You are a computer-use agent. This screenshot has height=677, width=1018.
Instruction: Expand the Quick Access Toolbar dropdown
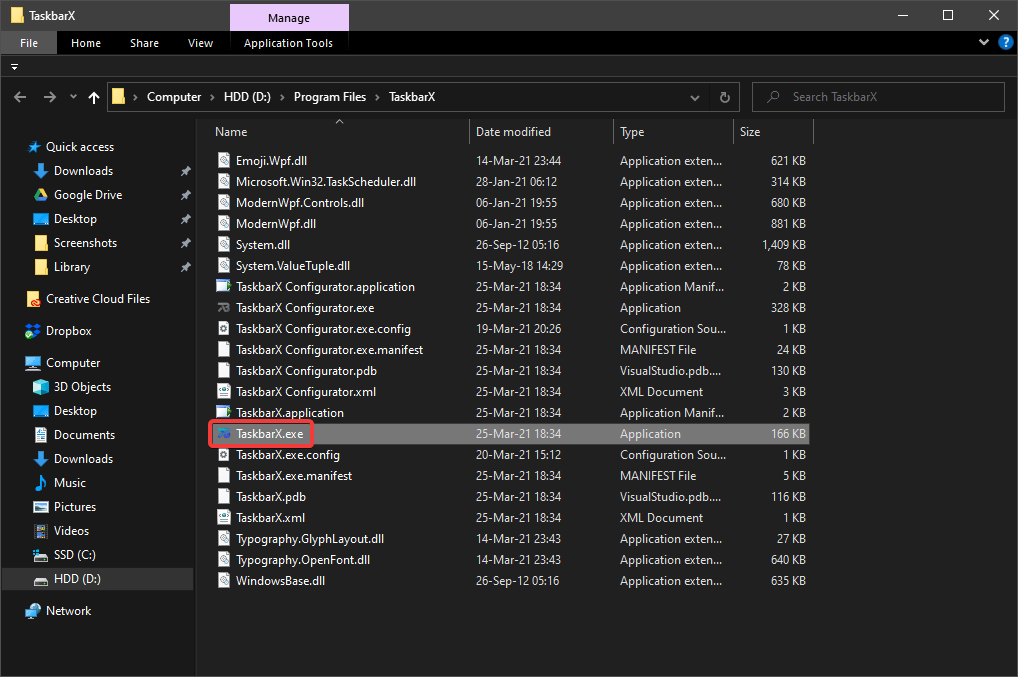point(15,67)
